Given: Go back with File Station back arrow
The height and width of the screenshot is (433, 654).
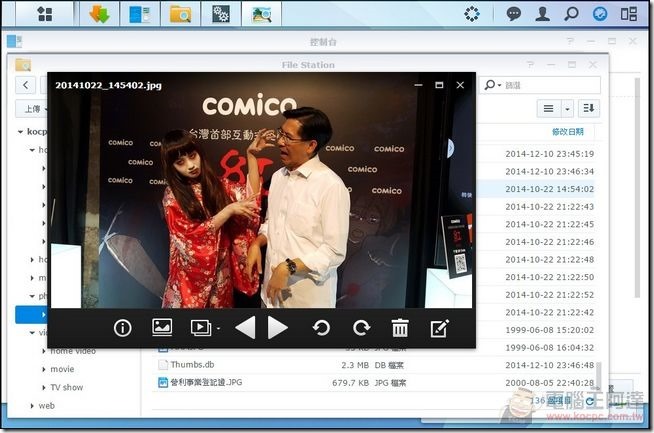Looking at the screenshot, I should point(26,85).
